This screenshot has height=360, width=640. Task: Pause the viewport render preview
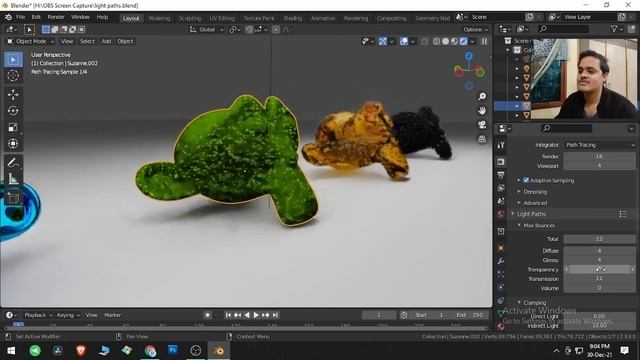484,41
